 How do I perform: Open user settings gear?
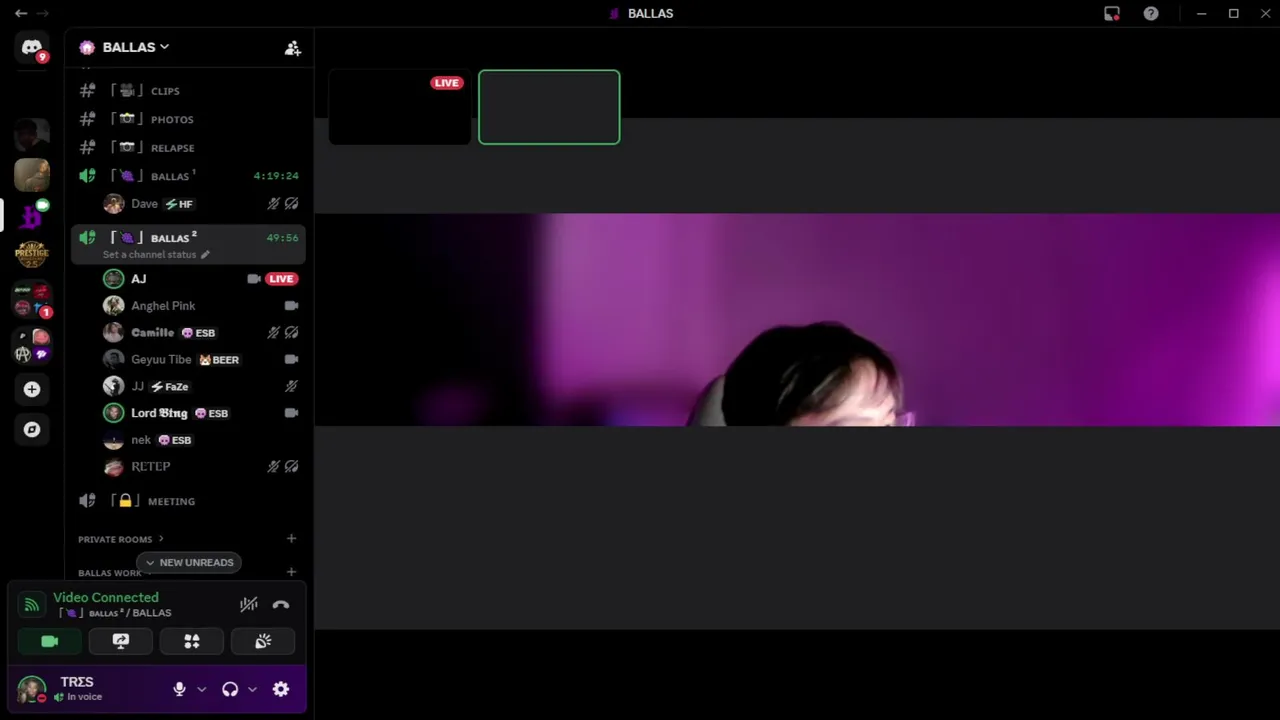(x=281, y=689)
